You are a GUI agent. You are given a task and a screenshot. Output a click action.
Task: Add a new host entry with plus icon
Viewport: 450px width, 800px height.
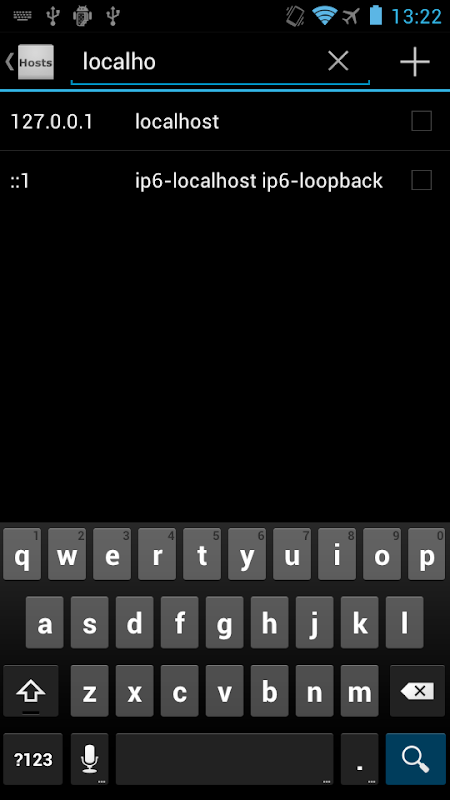[x=415, y=62]
